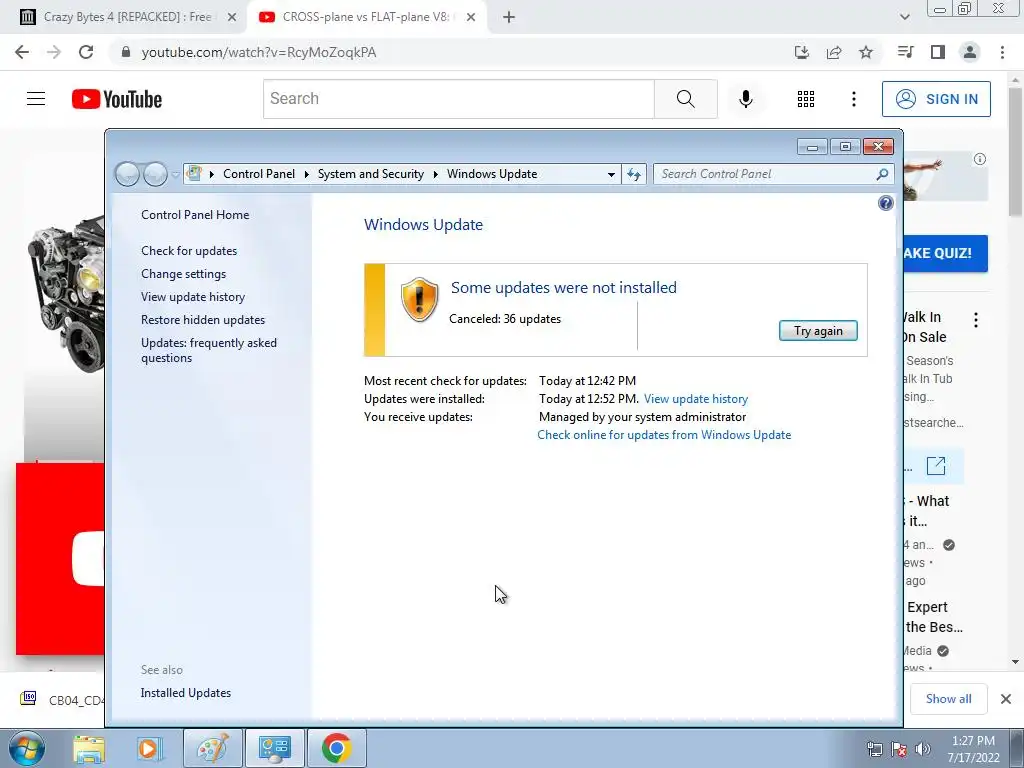Select the CROSS-plane vs FLAT-plane tab
Image resolution: width=1024 pixels, height=768 pixels.
[367, 17]
